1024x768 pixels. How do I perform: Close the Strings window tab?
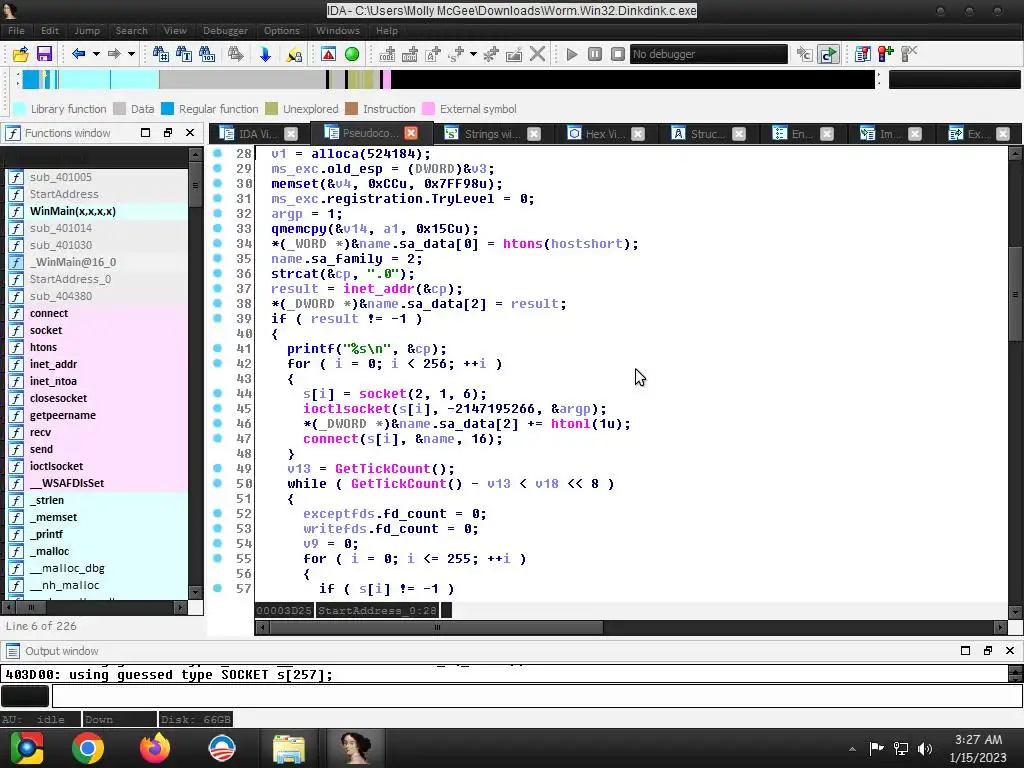click(534, 134)
